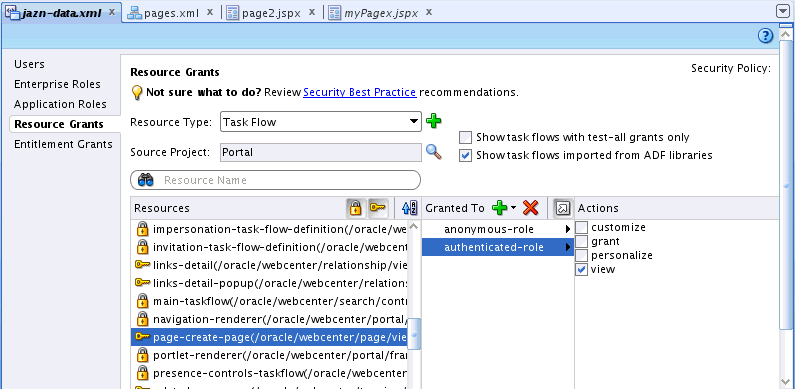Click the Source Project field
Image resolution: width=795 pixels, height=389 pixels.
[321, 152]
